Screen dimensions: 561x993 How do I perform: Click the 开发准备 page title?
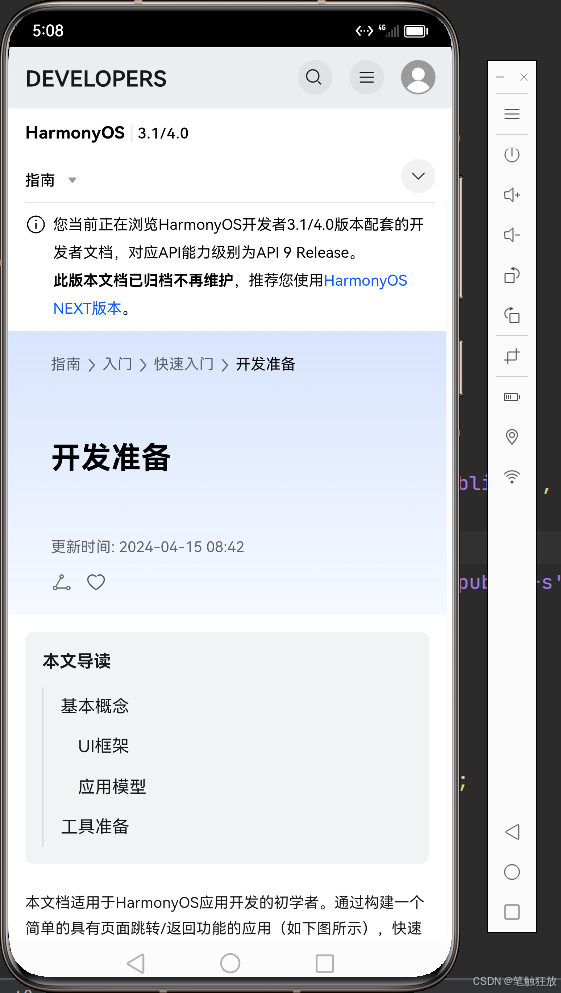pyautogui.click(x=111, y=457)
